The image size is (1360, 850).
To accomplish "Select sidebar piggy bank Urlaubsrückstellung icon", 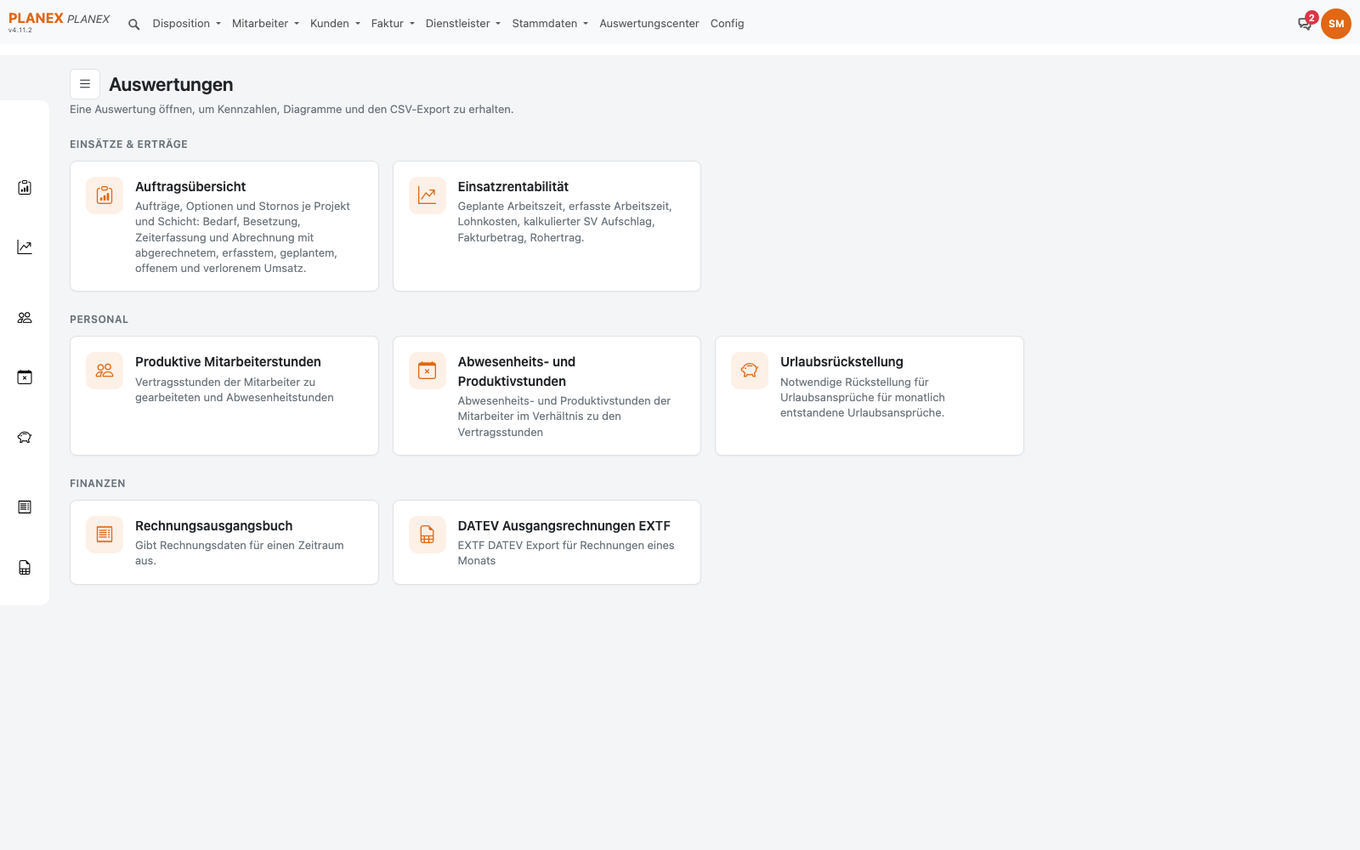I will click(x=25, y=437).
